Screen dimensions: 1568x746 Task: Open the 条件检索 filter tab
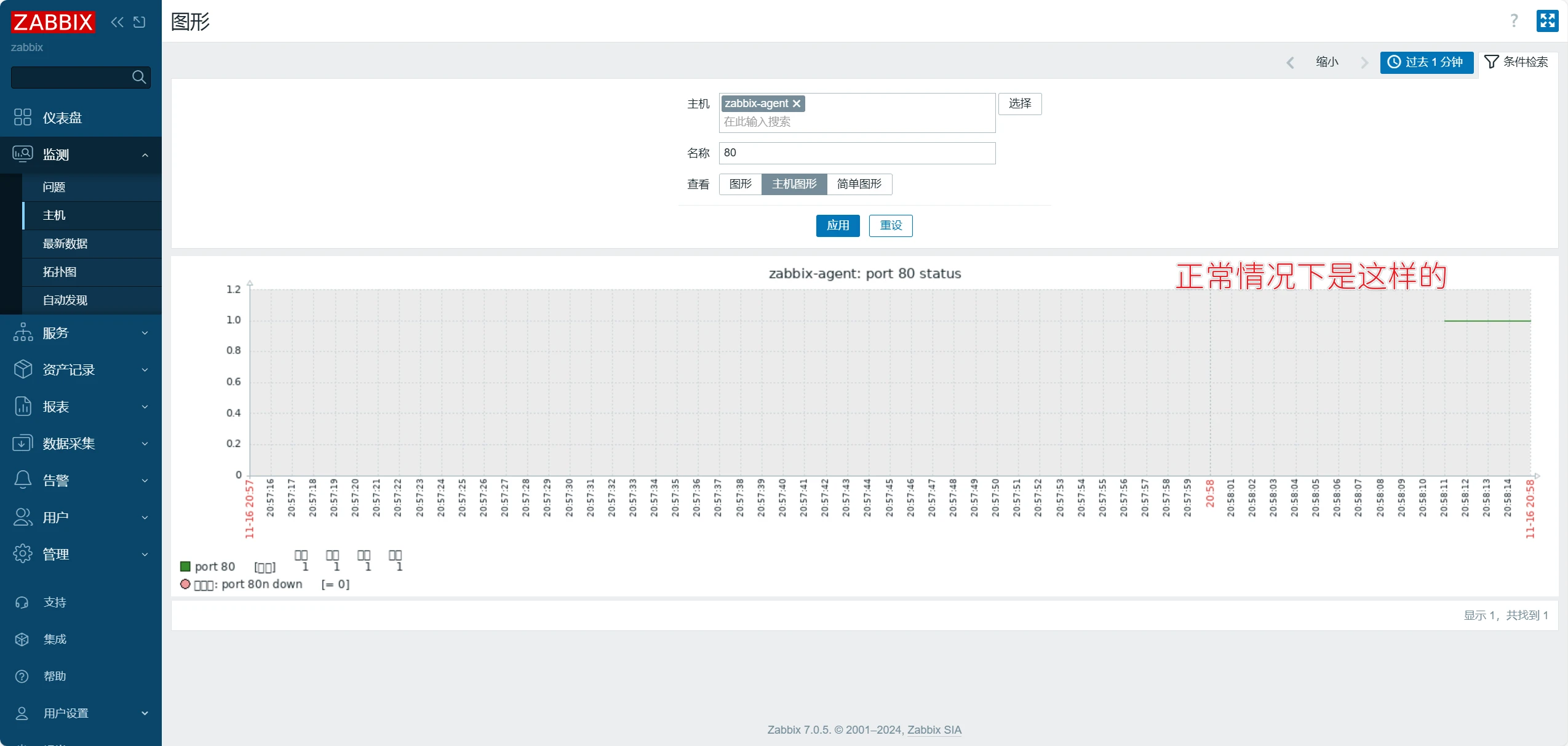1516,62
